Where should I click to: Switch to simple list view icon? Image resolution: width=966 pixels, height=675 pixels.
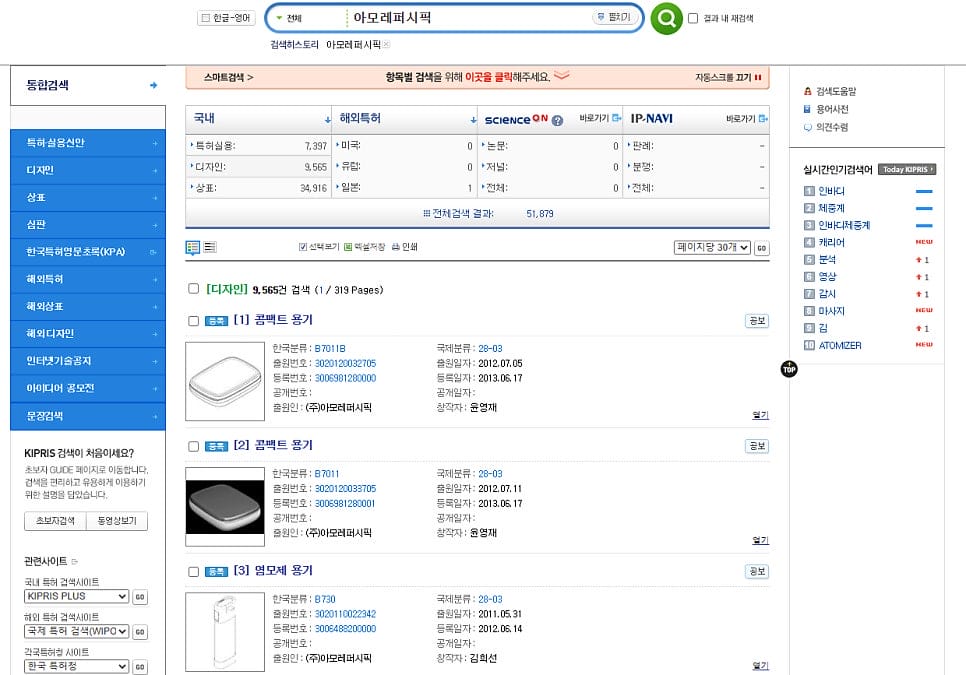tap(209, 247)
